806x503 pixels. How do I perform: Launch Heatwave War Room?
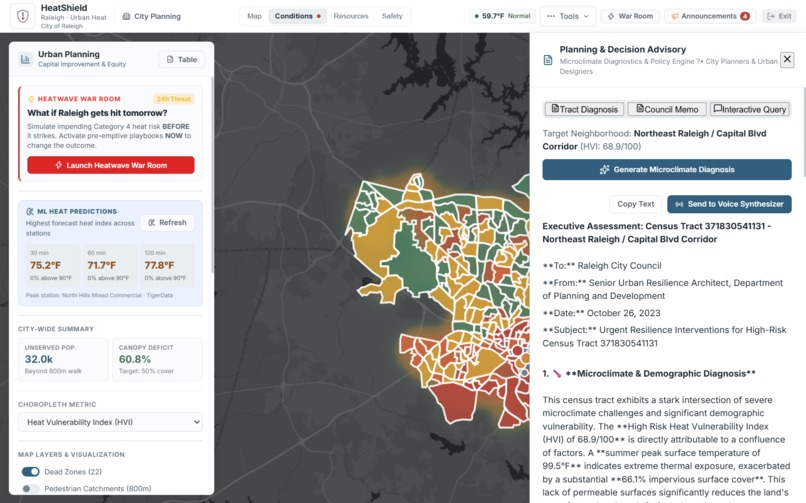[111, 165]
